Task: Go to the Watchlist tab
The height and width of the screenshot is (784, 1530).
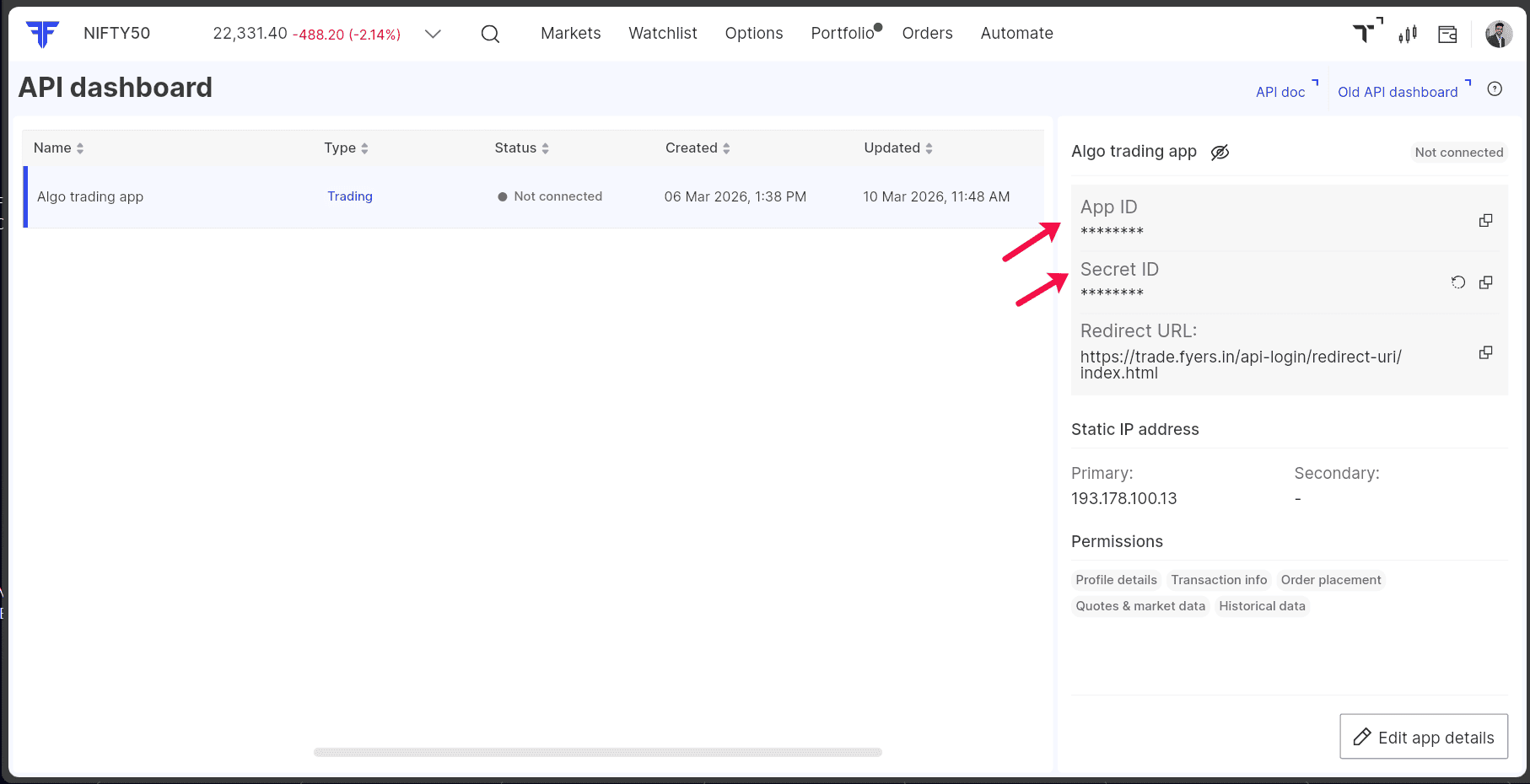Action: pyautogui.click(x=662, y=34)
